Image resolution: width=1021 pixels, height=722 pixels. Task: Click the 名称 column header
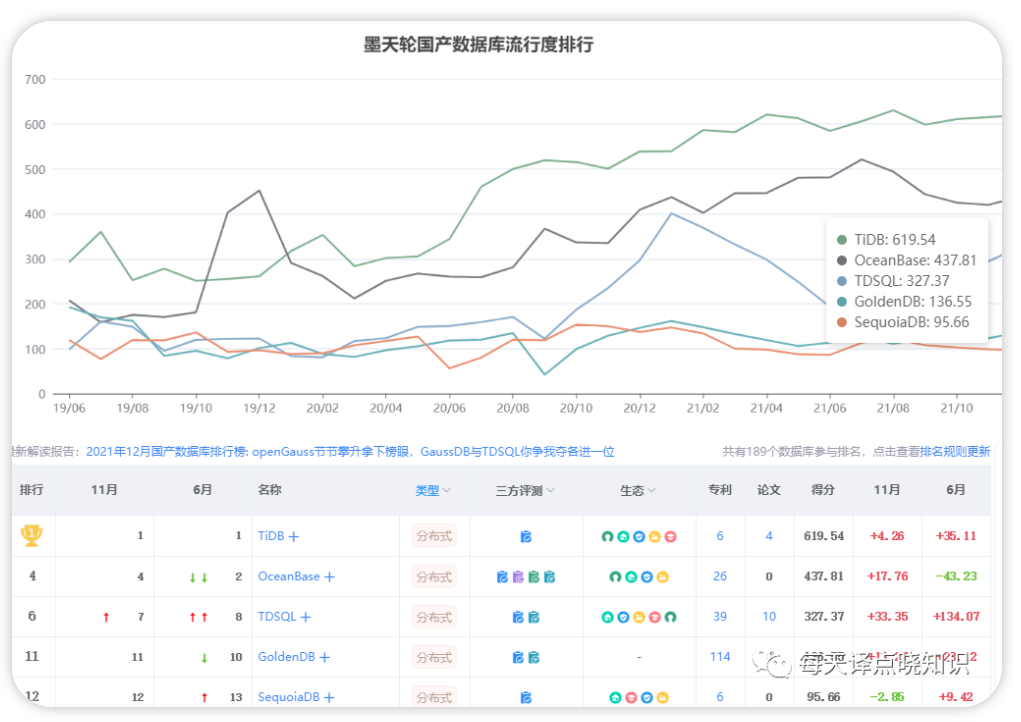(x=270, y=490)
